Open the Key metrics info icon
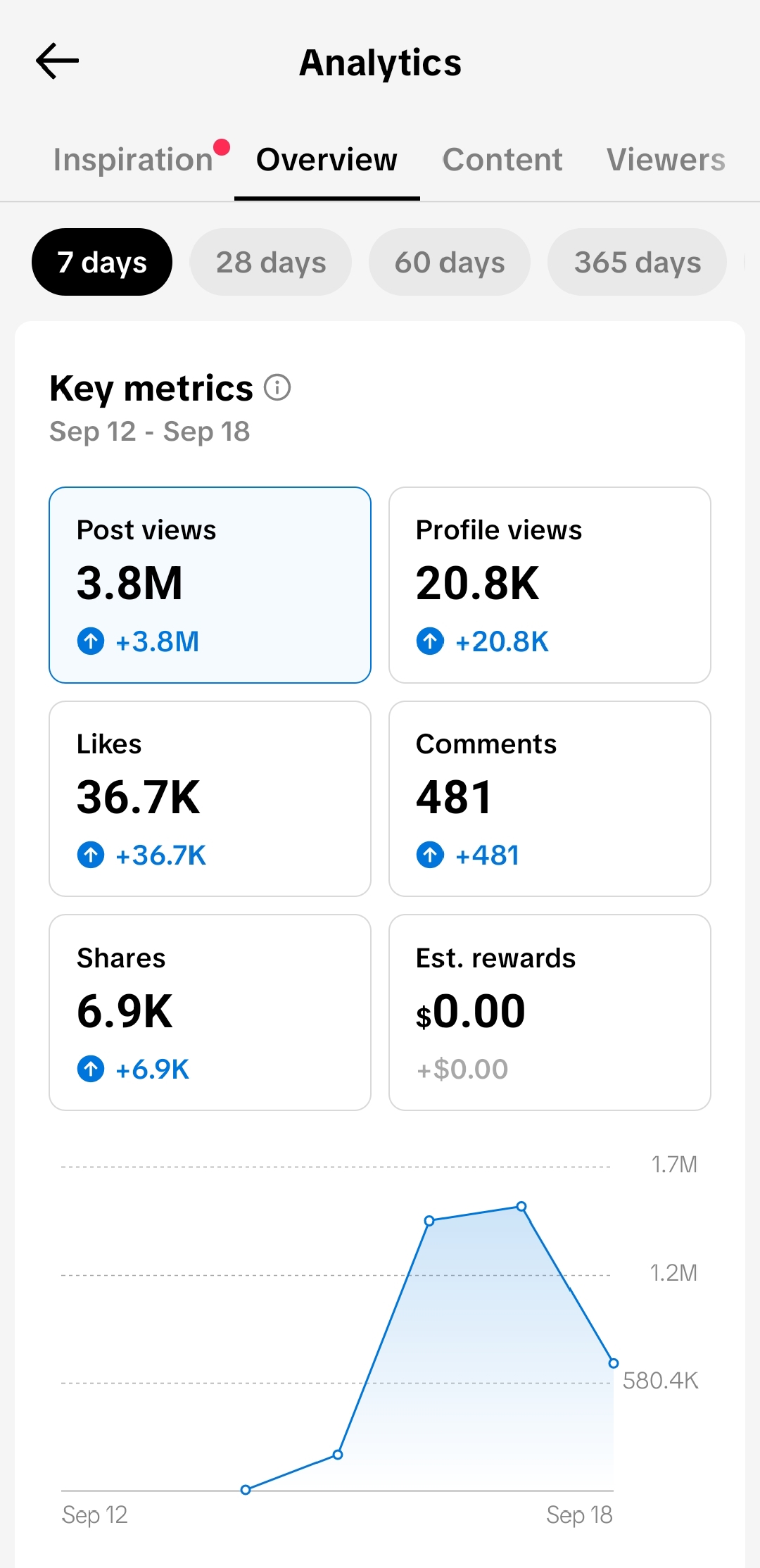The image size is (760, 1568). [277, 387]
